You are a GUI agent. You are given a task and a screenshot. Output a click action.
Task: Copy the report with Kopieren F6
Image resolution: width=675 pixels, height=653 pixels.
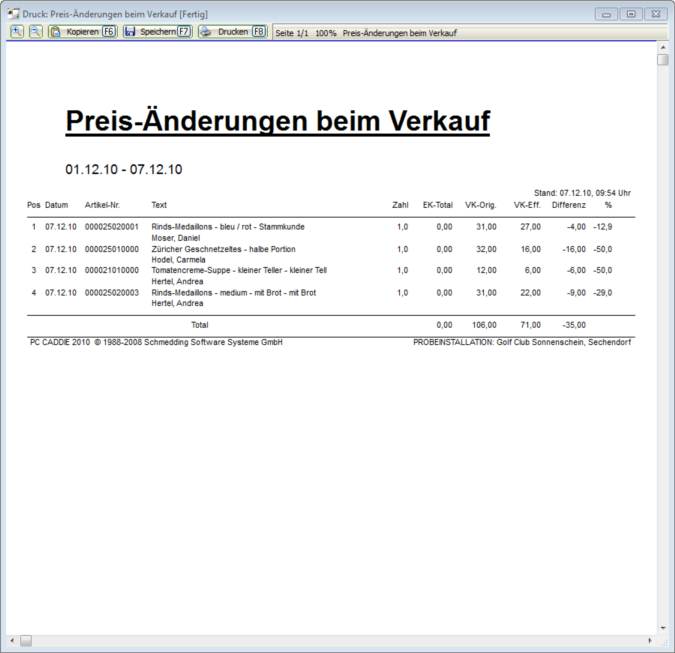pyautogui.click(x=83, y=32)
